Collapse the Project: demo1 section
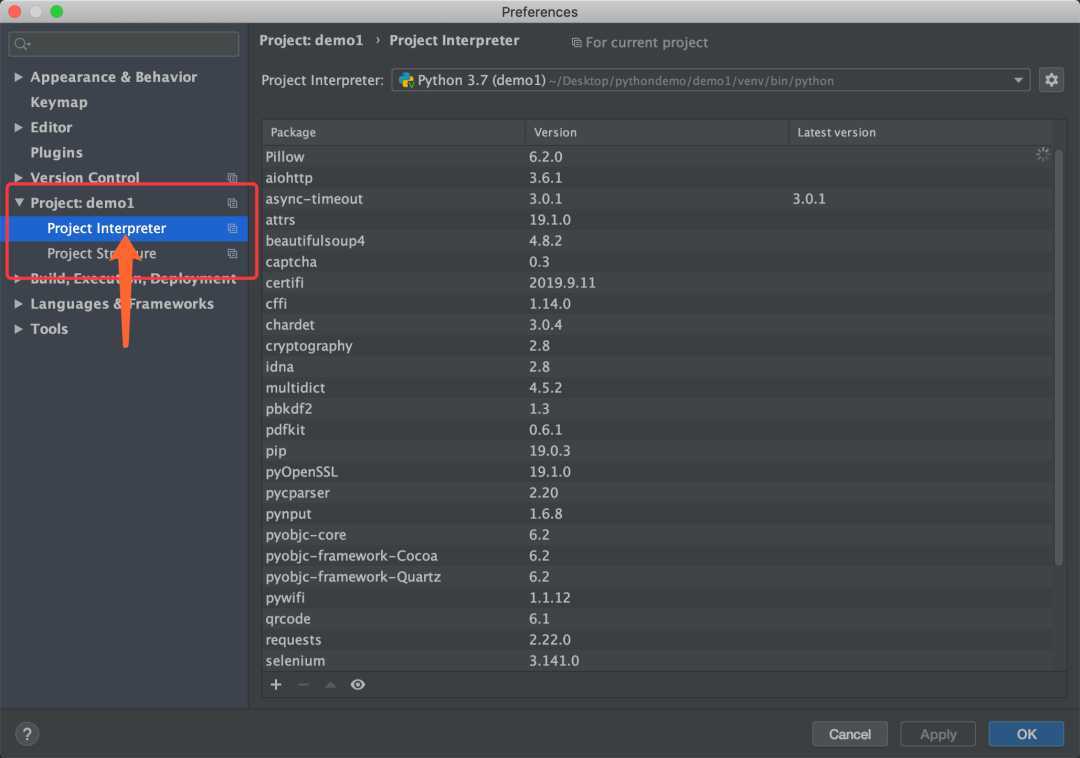This screenshot has height=758, width=1080. tap(19, 202)
